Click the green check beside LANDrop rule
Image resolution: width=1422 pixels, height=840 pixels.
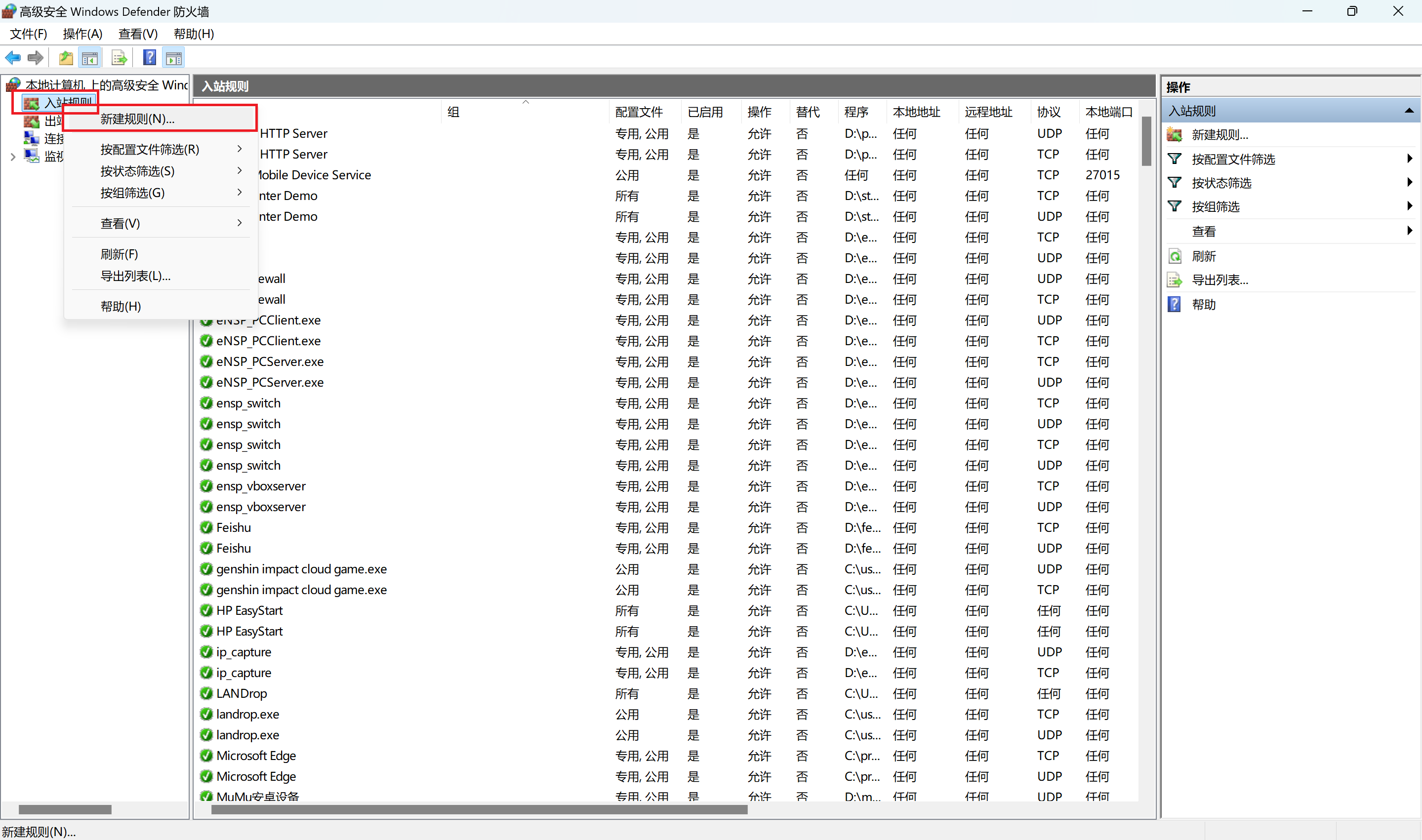pyautogui.click(x=206, y=693)
